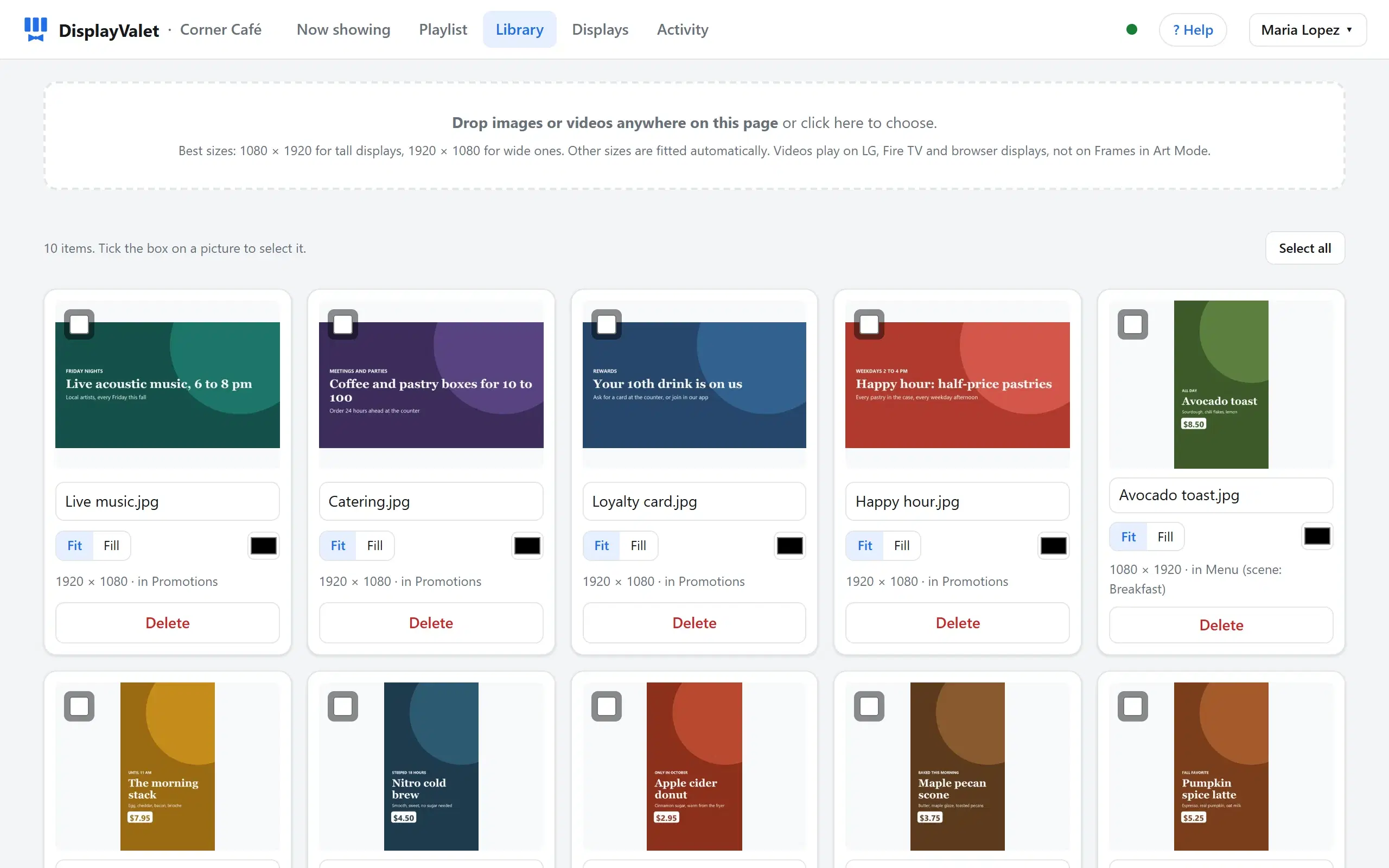
Task: Tick the Avocado toast.jpg checkbox
Action: (x=1132, y=324)
